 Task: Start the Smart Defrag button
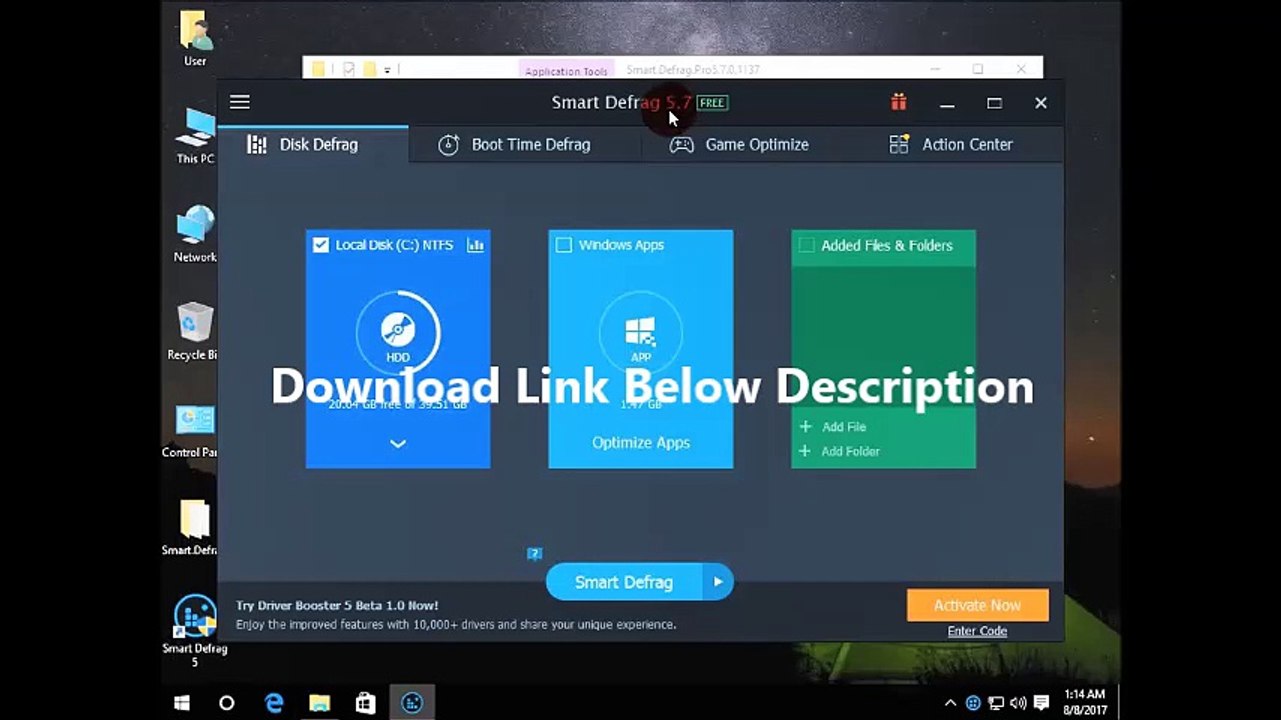624,582
